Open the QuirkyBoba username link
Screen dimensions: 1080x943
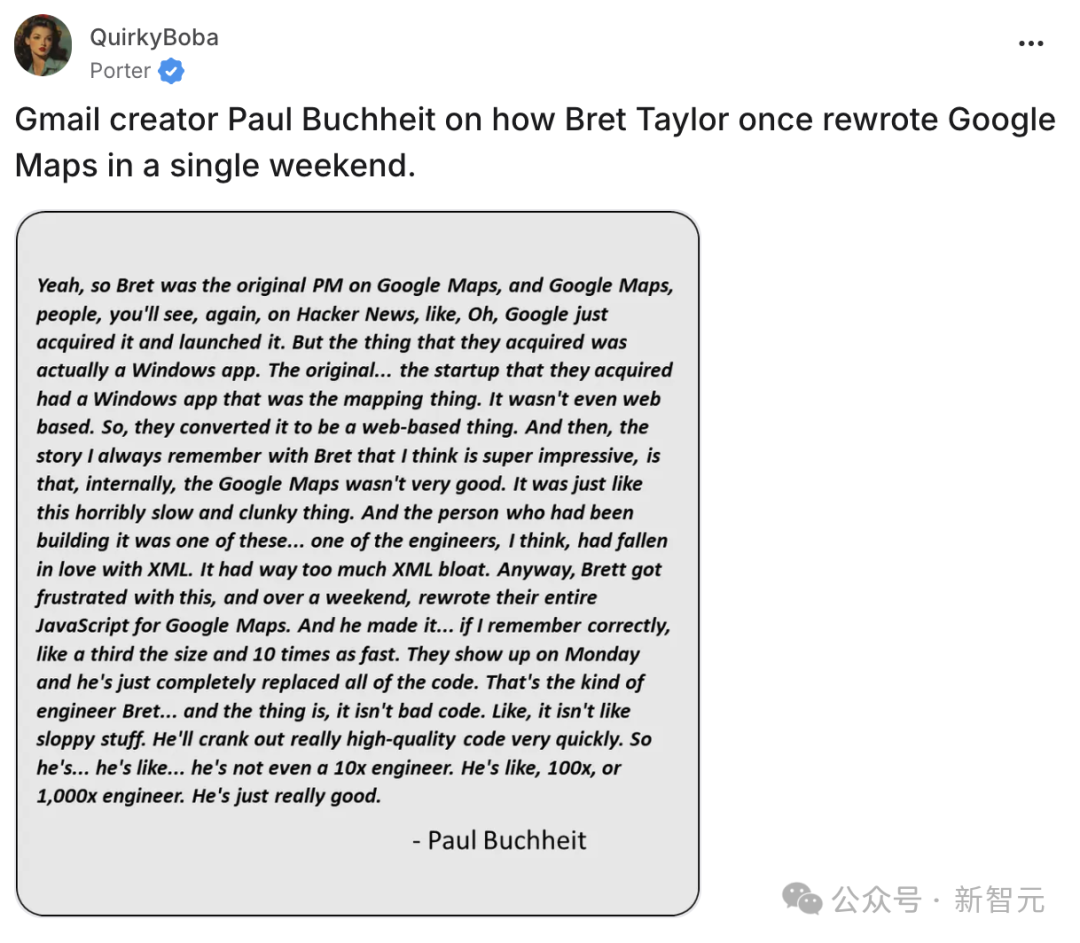point(154,37)
